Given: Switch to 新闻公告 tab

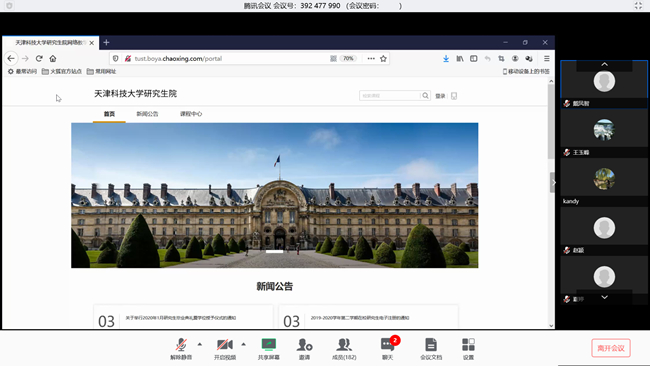Looking at the screenshot, I should point(147,114).
